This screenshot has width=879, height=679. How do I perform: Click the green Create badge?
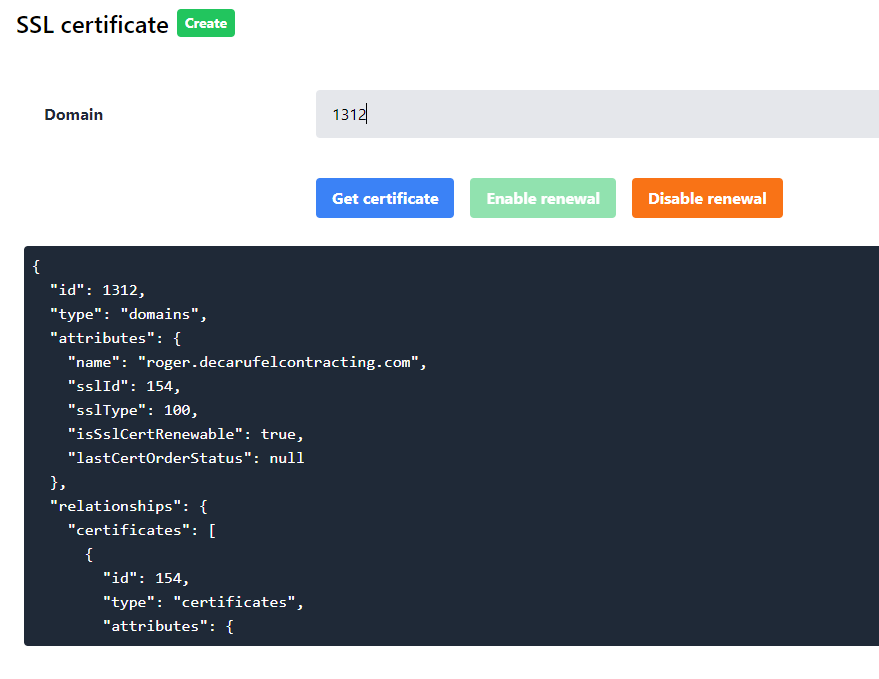tap(205, 24)
